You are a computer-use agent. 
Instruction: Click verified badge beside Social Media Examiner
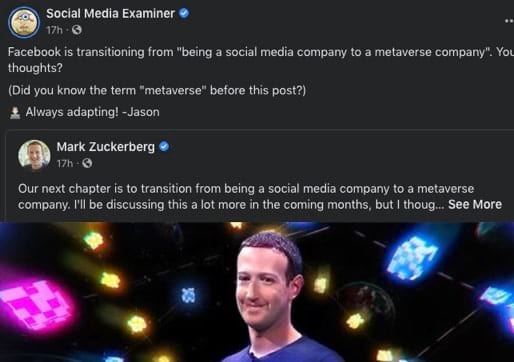point(184,13)
